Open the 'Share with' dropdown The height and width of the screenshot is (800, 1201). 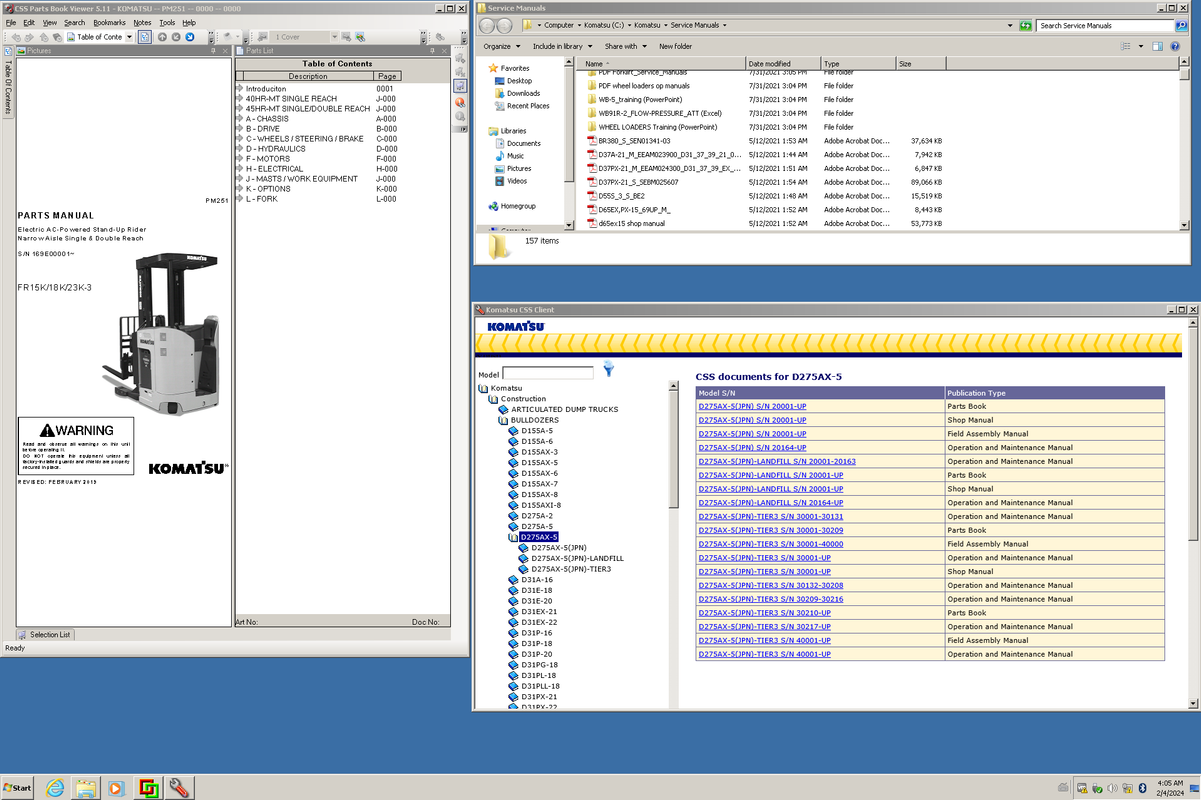(x=624, y=46)
